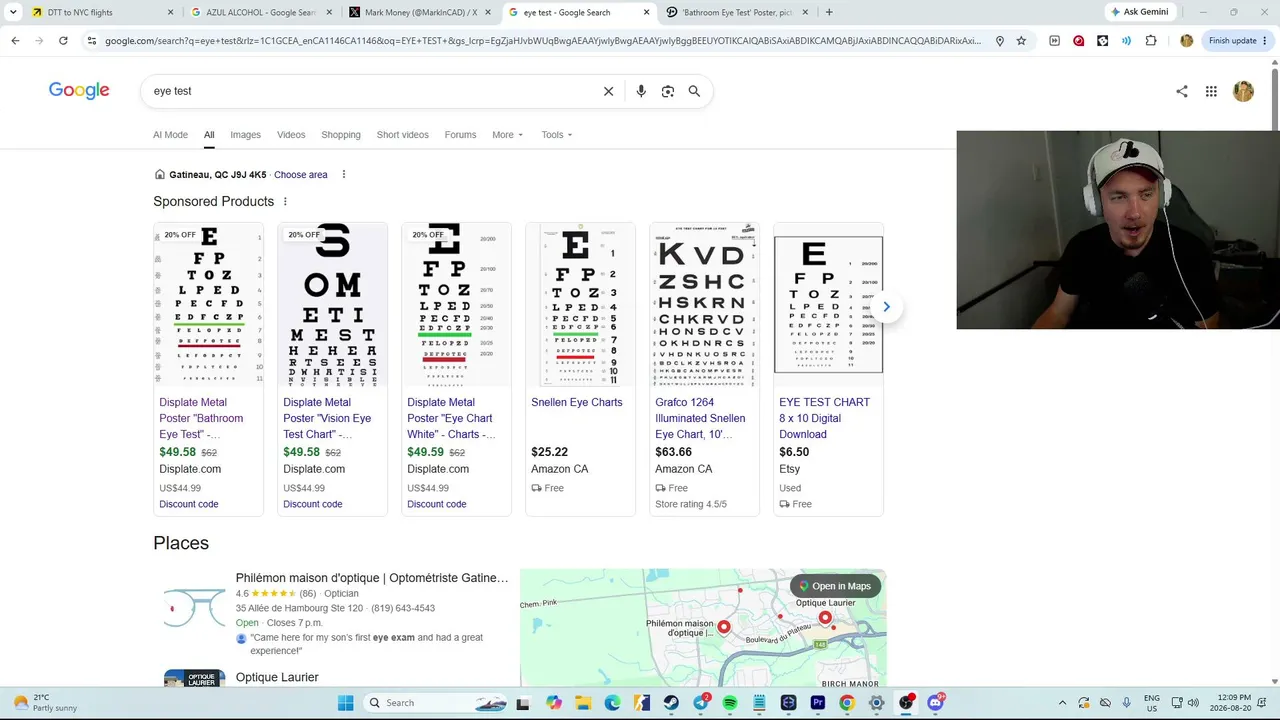Open the Short videos tab
1280x720 pixels.
point(402,135)
